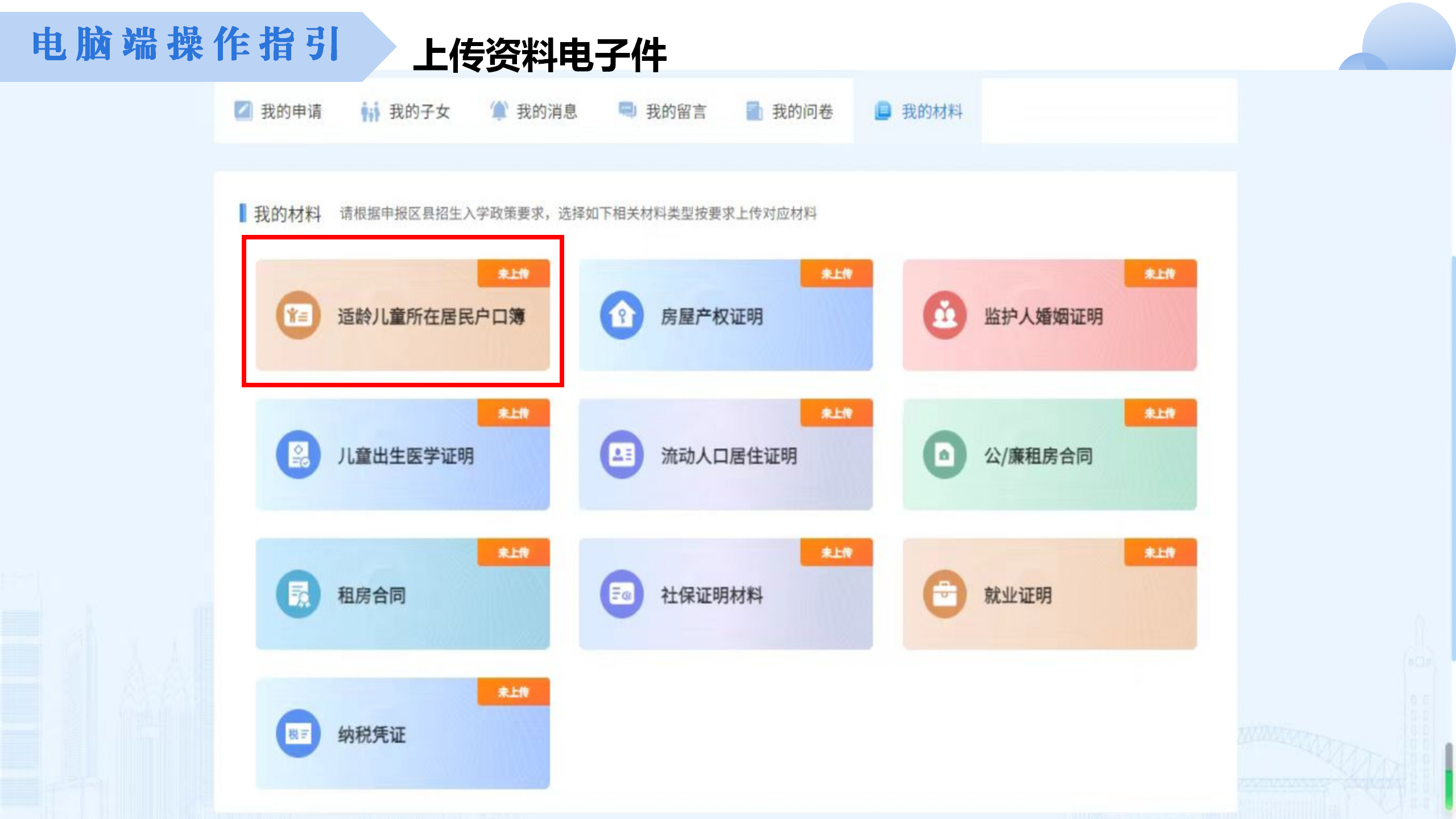Viewport: 1456px width, 819px height.
Task: Click the social security proof icon
Action: click(x=622, y=594)
